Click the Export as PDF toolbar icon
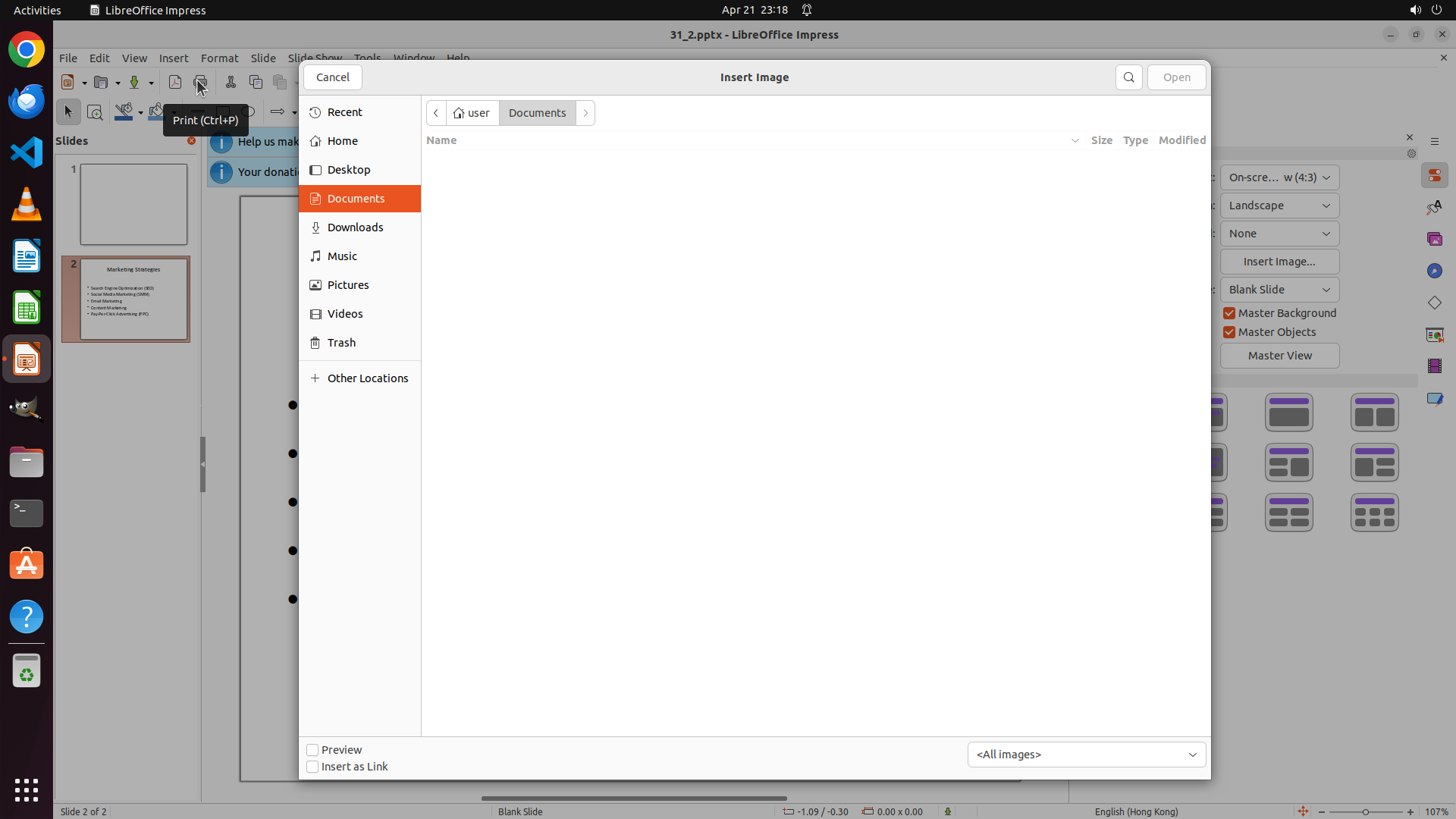Screen dimensions: 1456x819 coord(175,83)
